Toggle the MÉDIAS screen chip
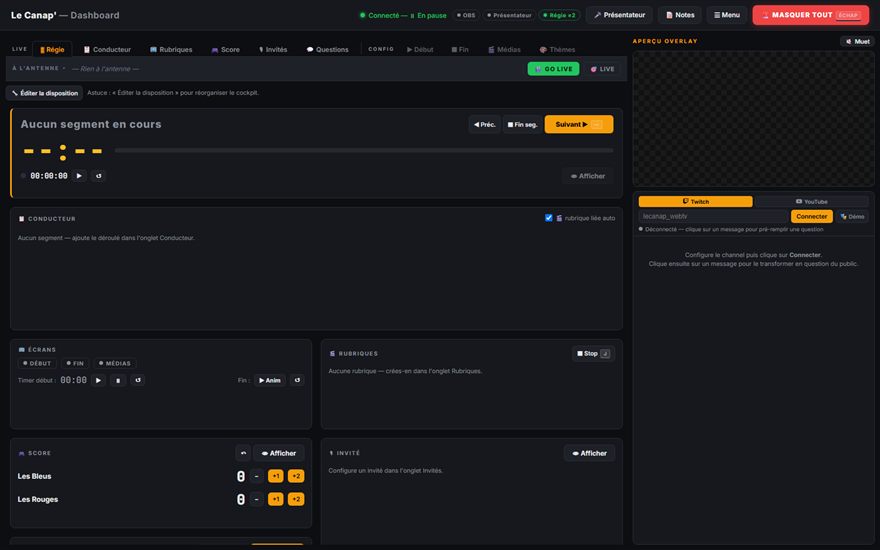The width and height of the screenshot is (880, 550). pos(115,363)
